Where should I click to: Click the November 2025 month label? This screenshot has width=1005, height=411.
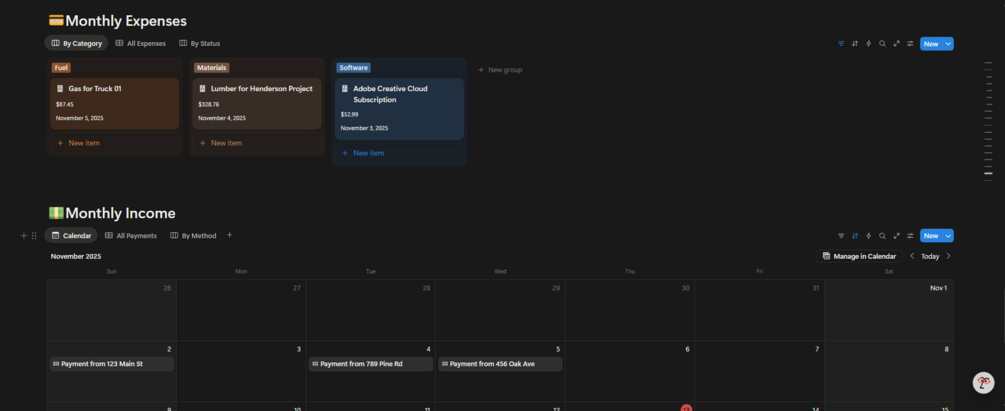click(x=76, y=256)
